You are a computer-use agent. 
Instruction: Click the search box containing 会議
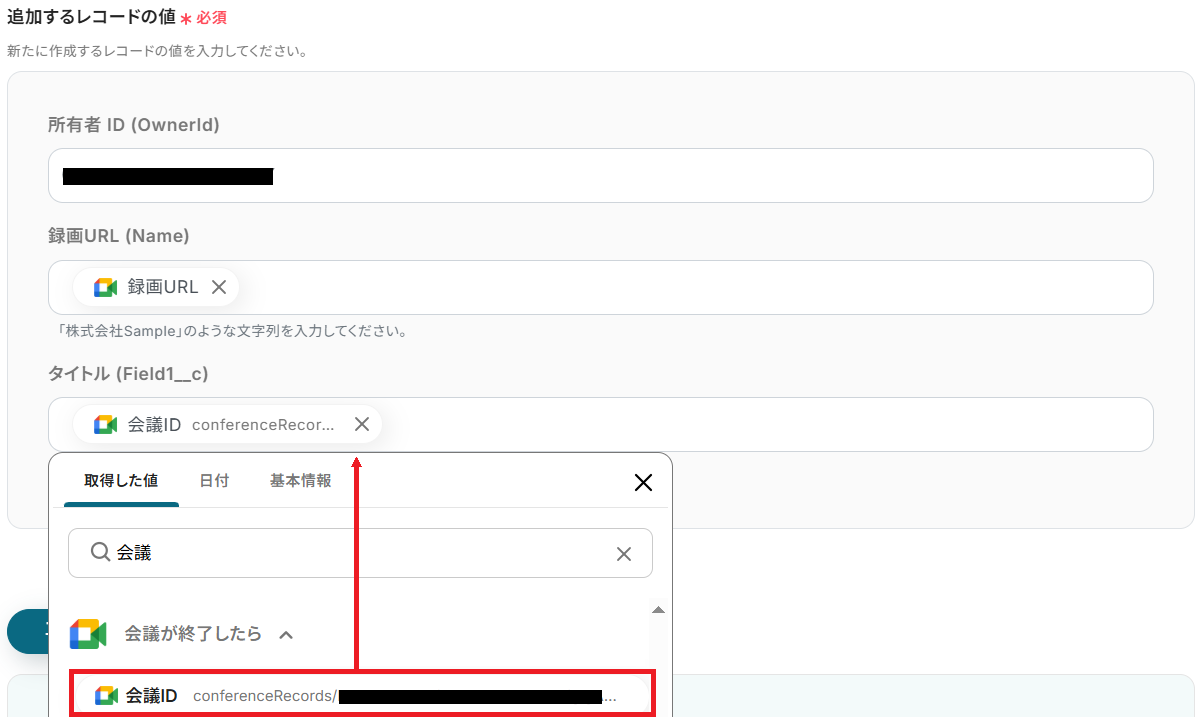(360, 553)
